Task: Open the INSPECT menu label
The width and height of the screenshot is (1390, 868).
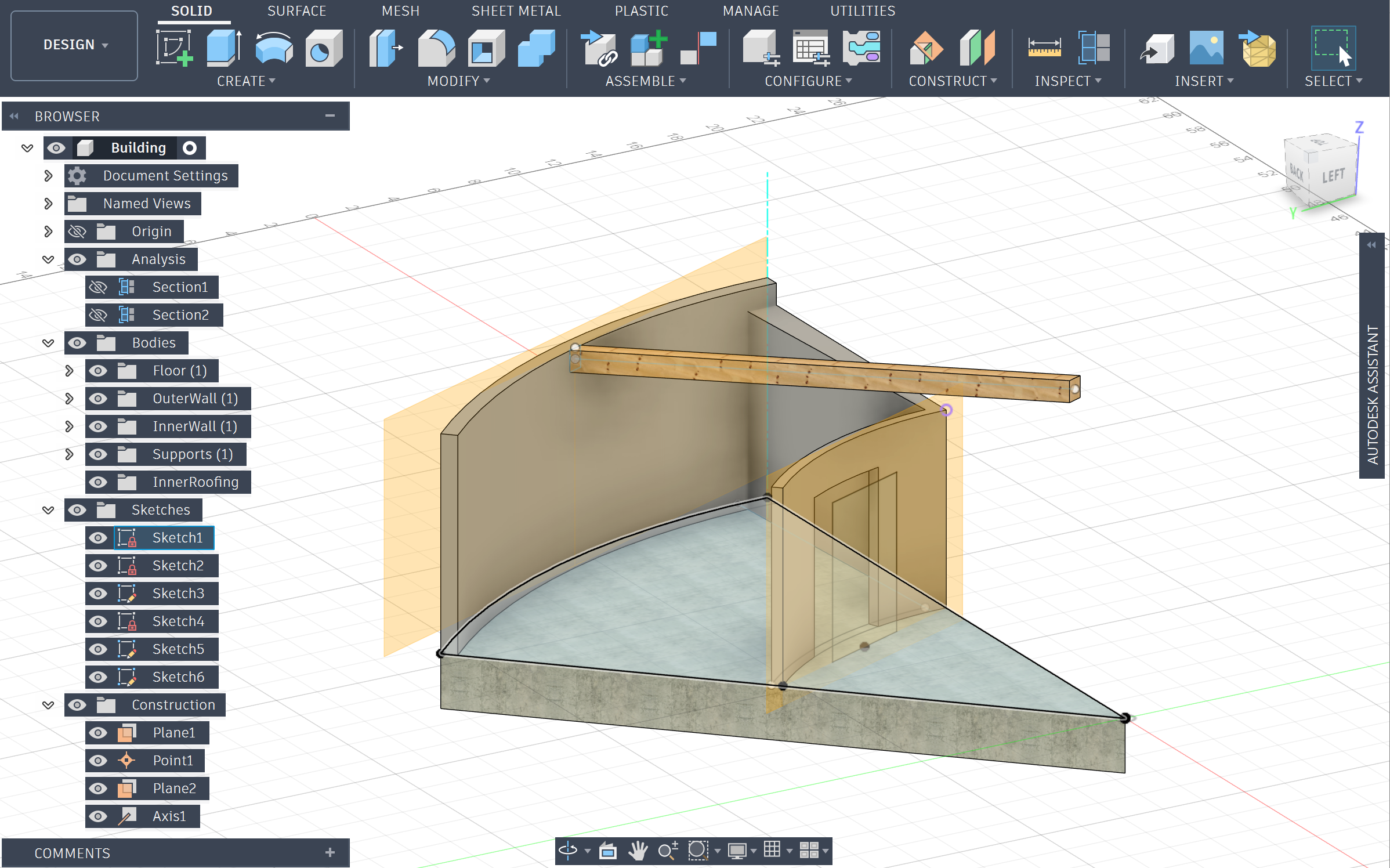Action: (x=1067, y=81)
